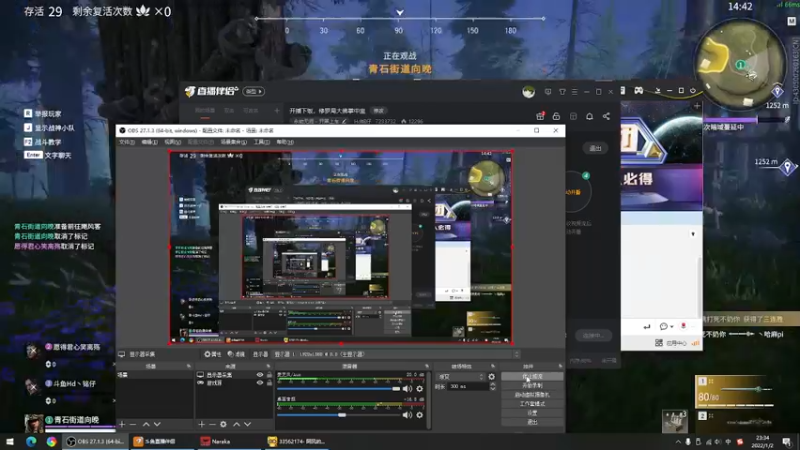The width and height of the screenshot is (800, 450).
Task: Select the display capture source row
Action: [x=235, y=375]
